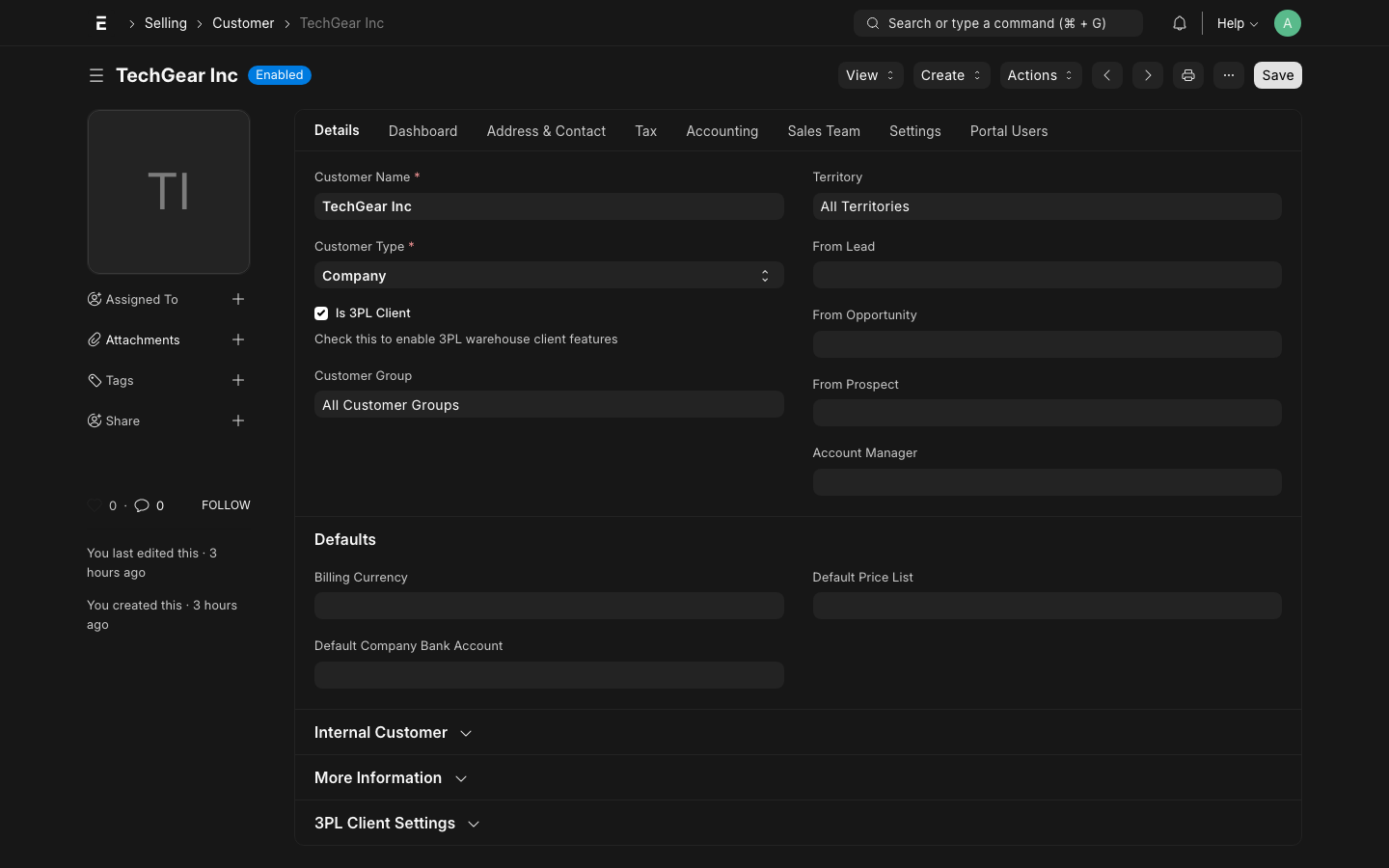Open the Address & Contact tab
1389x868 pixels.
546,131
